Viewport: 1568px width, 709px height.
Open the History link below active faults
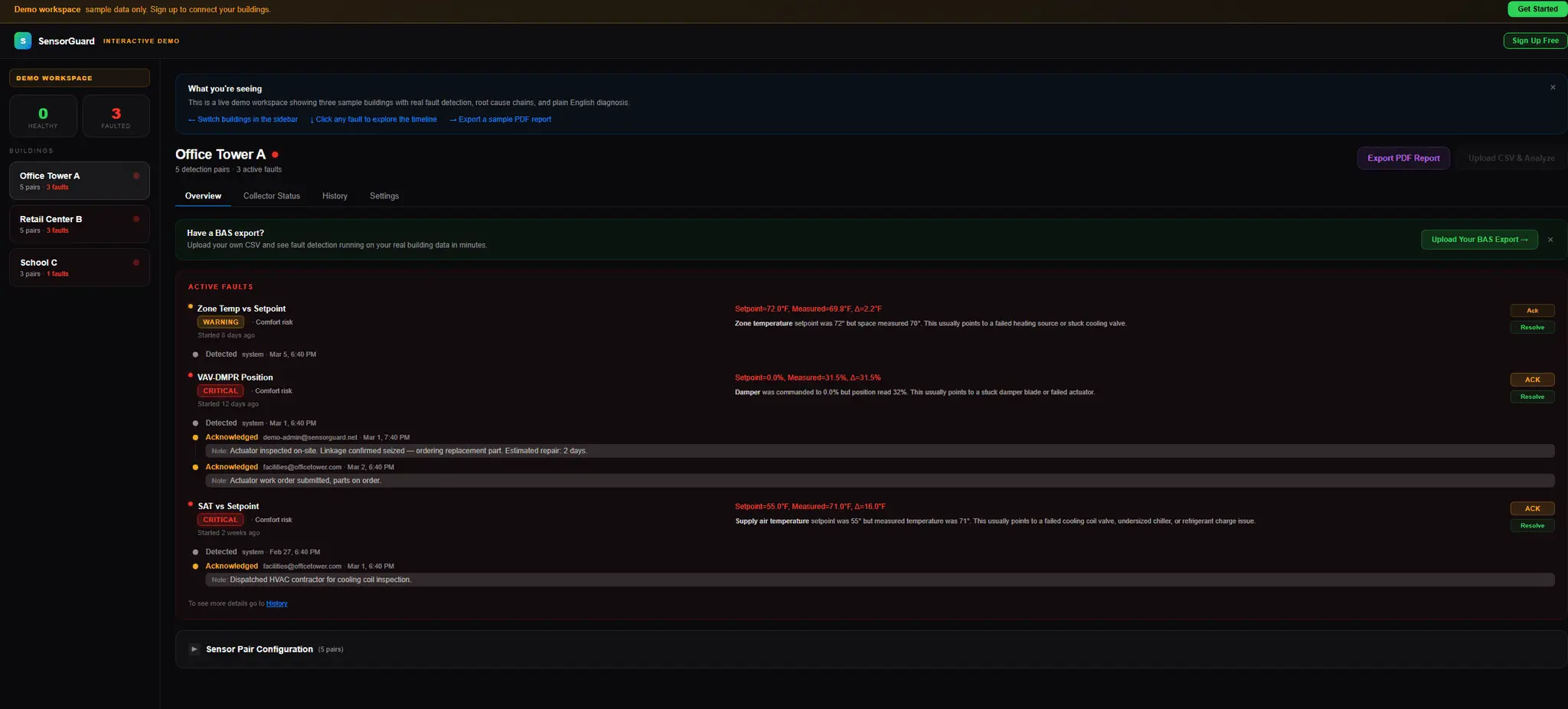coord(276,603)
